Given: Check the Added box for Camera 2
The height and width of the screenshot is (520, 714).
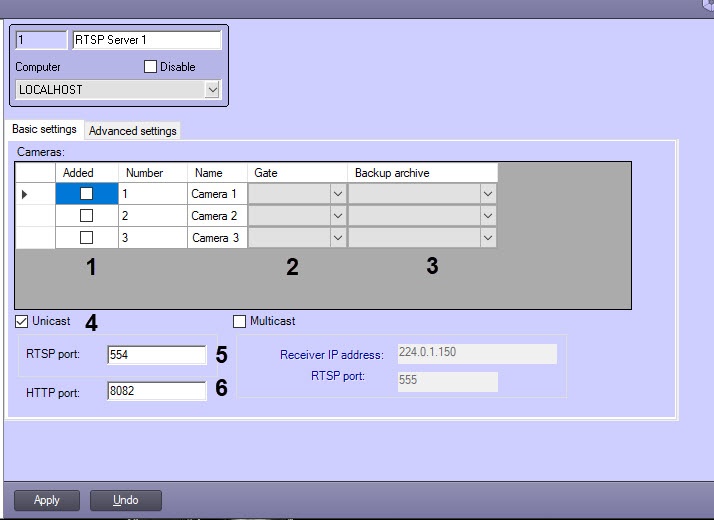Looking at the screenshot, I should [86, 216].
